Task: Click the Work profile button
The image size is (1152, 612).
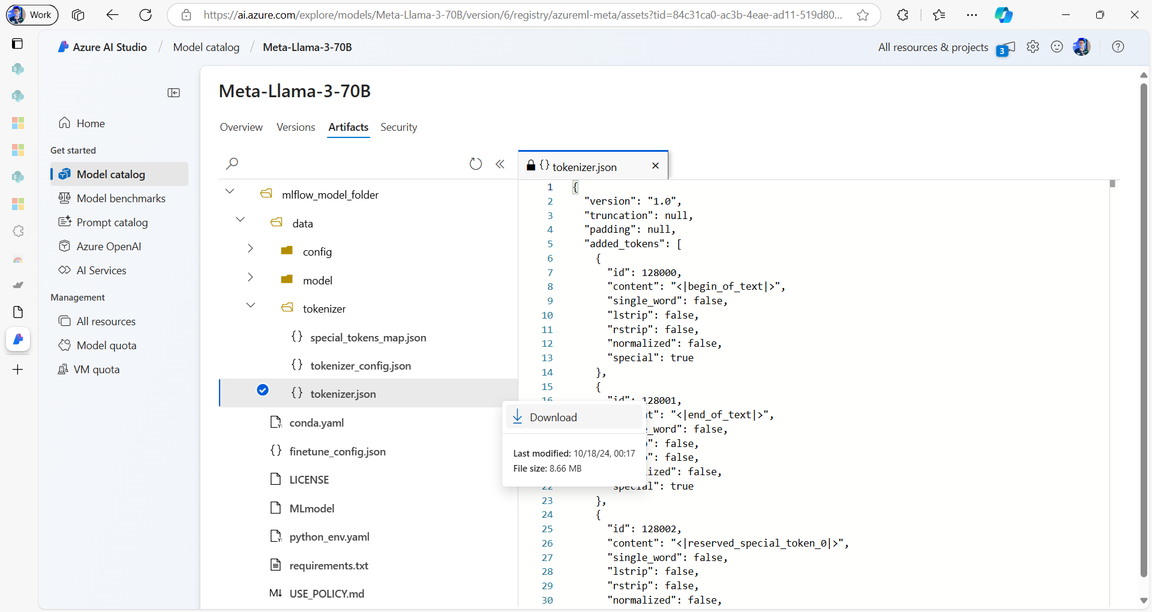Action: pyautogui.click(x=32, y=15)
